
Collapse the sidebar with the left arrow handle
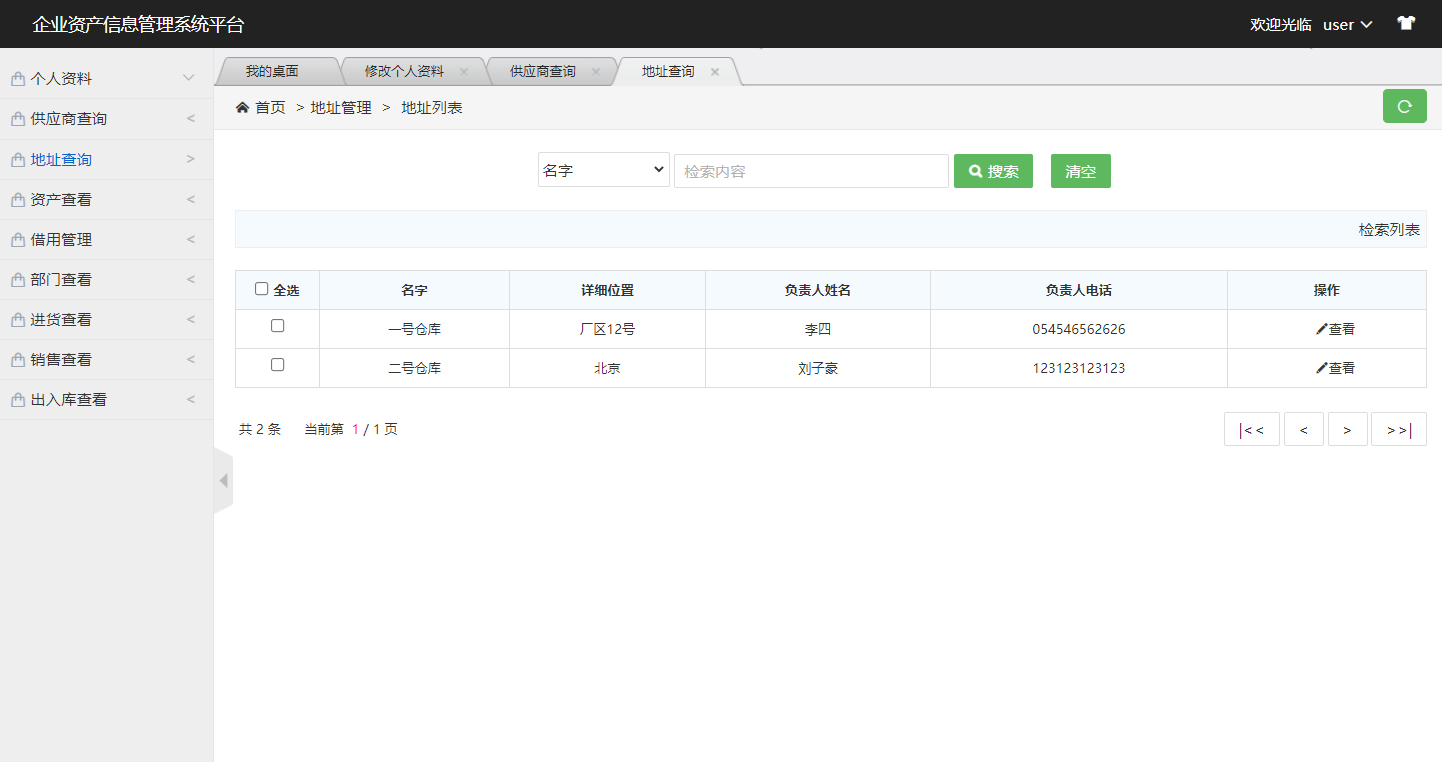(x=222, y=479)
